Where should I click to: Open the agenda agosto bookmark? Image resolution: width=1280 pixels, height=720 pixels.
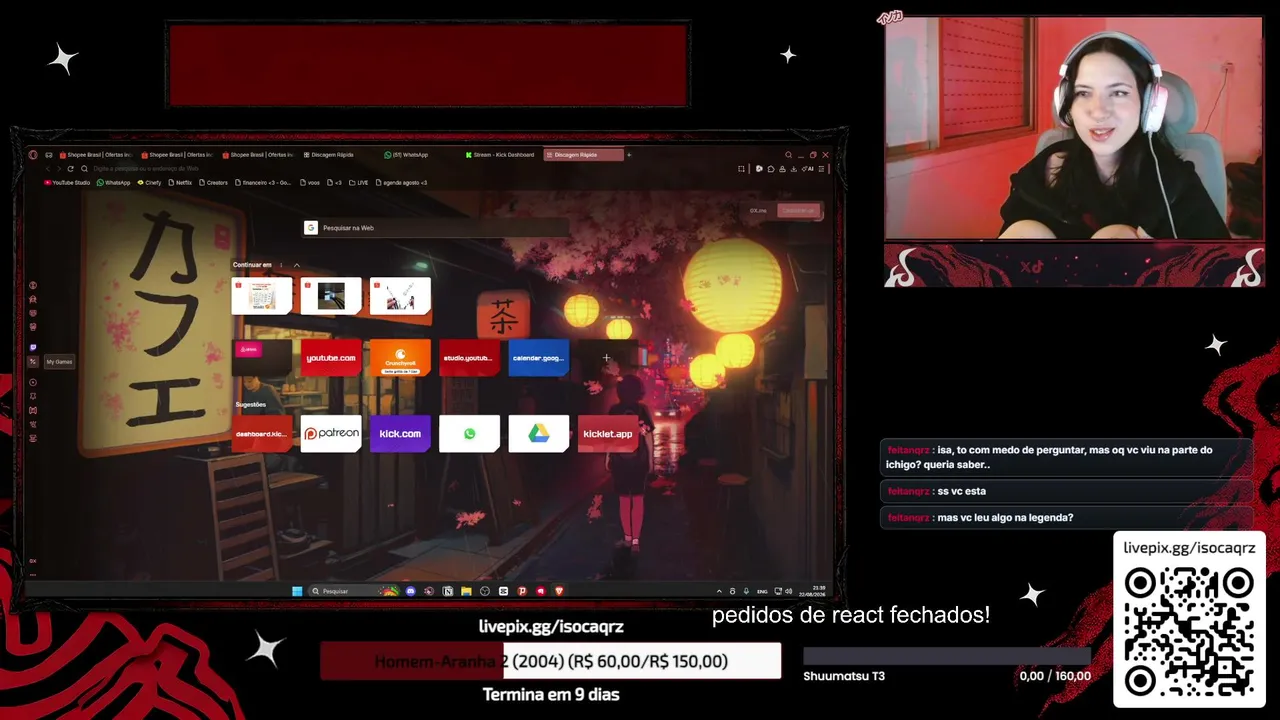coord(402,183)
